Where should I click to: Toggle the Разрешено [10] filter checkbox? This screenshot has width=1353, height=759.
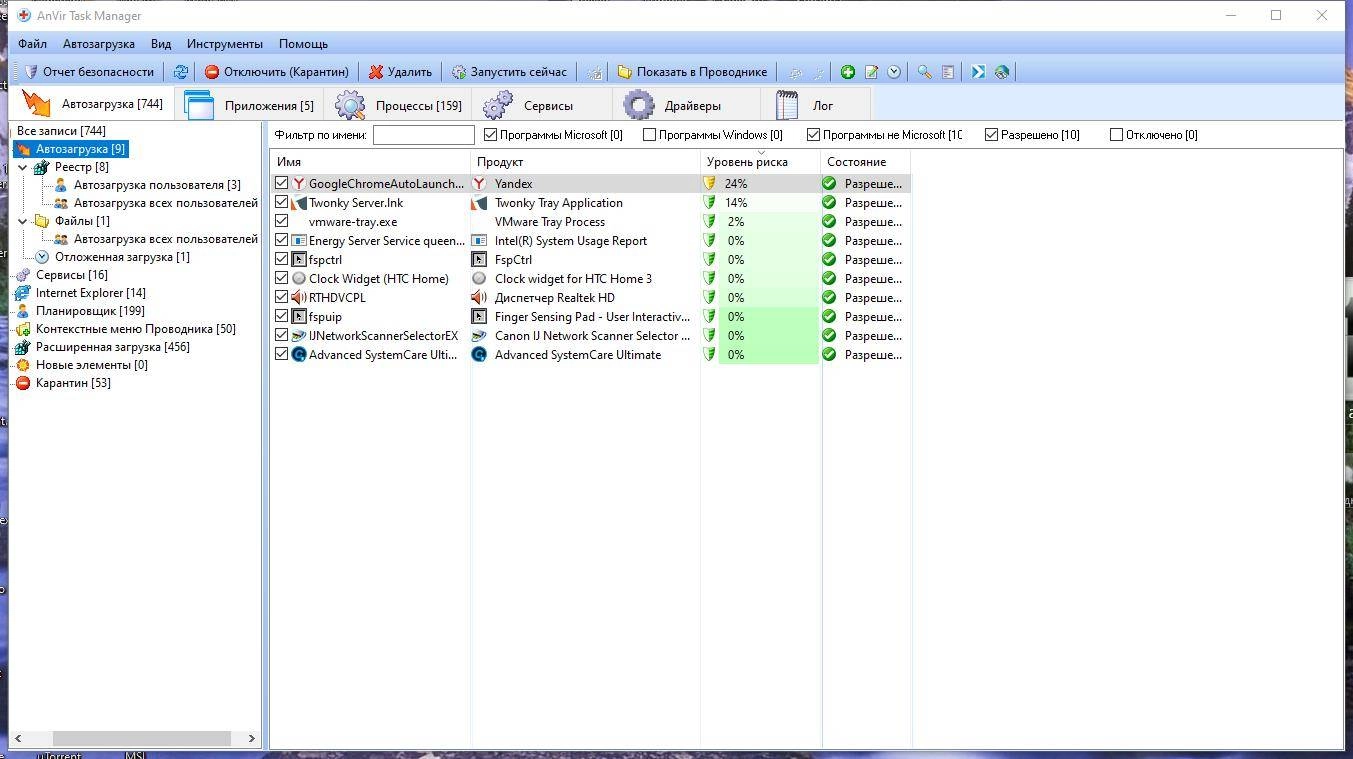(992, 135)
